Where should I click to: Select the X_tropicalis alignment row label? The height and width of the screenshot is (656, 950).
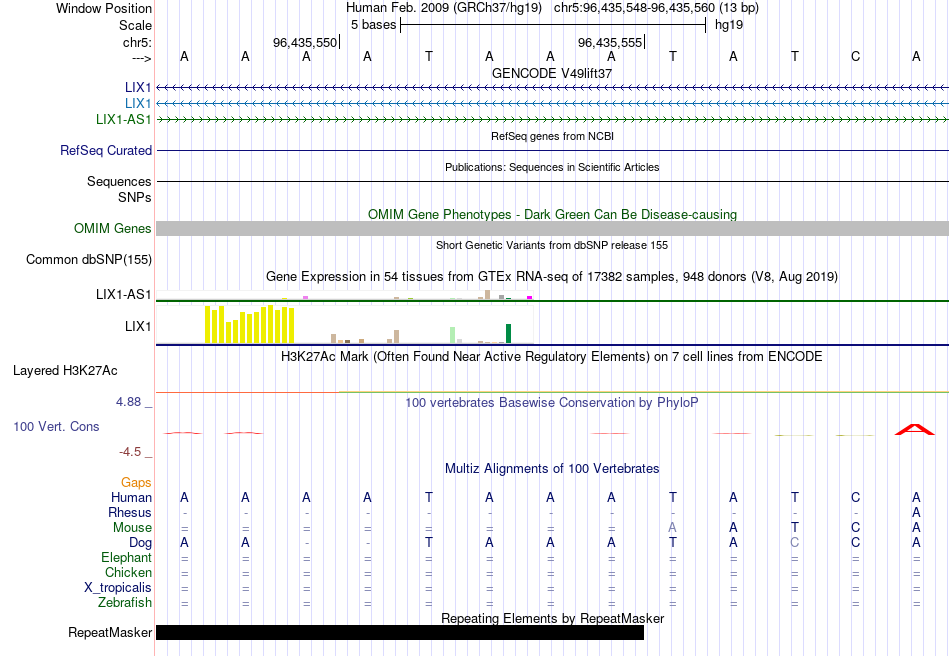(118, 588)
